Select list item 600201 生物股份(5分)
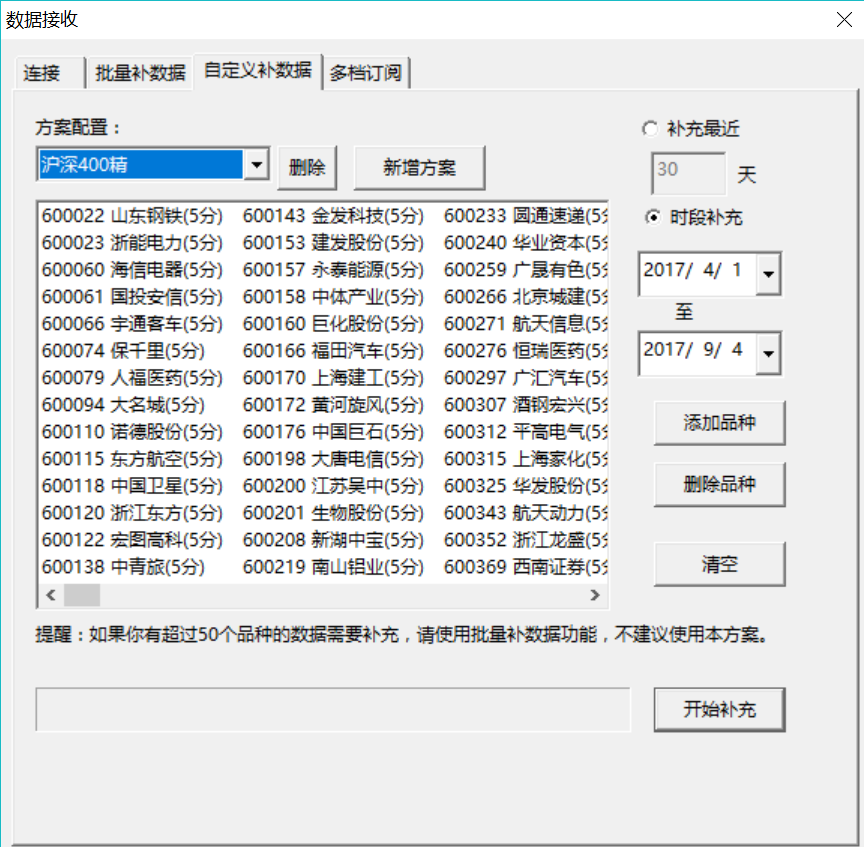 pos(333,512)
